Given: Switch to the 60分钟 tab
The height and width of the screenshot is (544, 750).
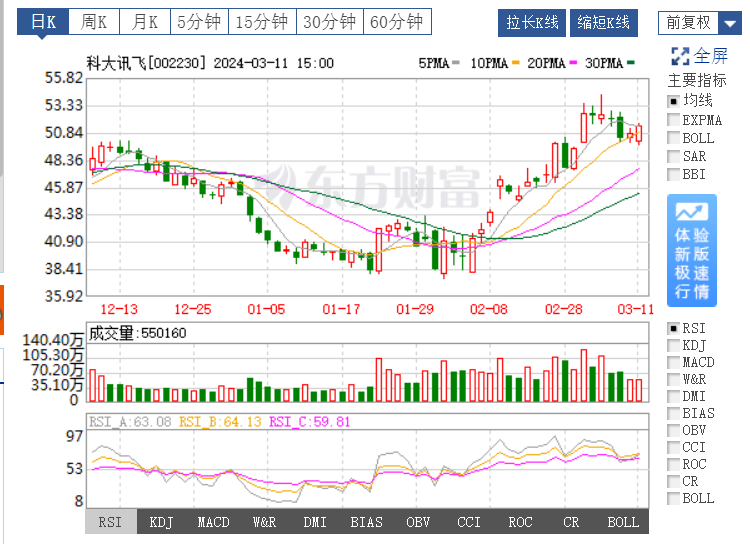Looking at the screenshot, I should (x=397, y=22).
